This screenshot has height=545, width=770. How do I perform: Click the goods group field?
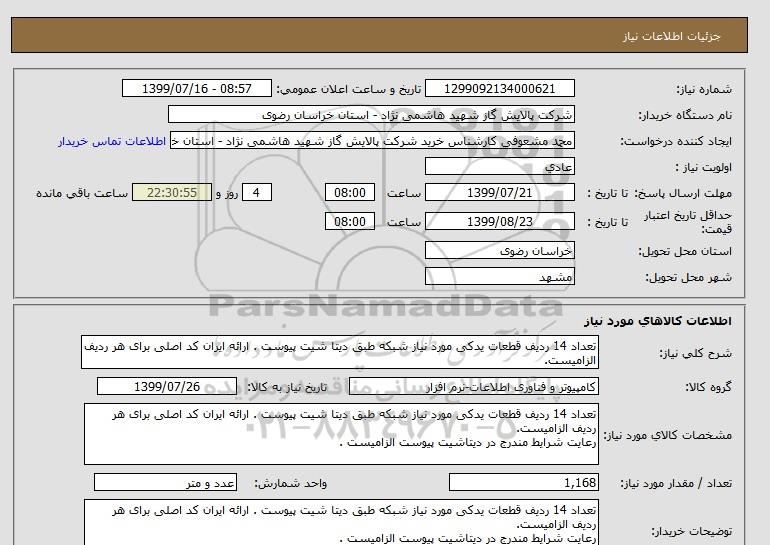501,387
